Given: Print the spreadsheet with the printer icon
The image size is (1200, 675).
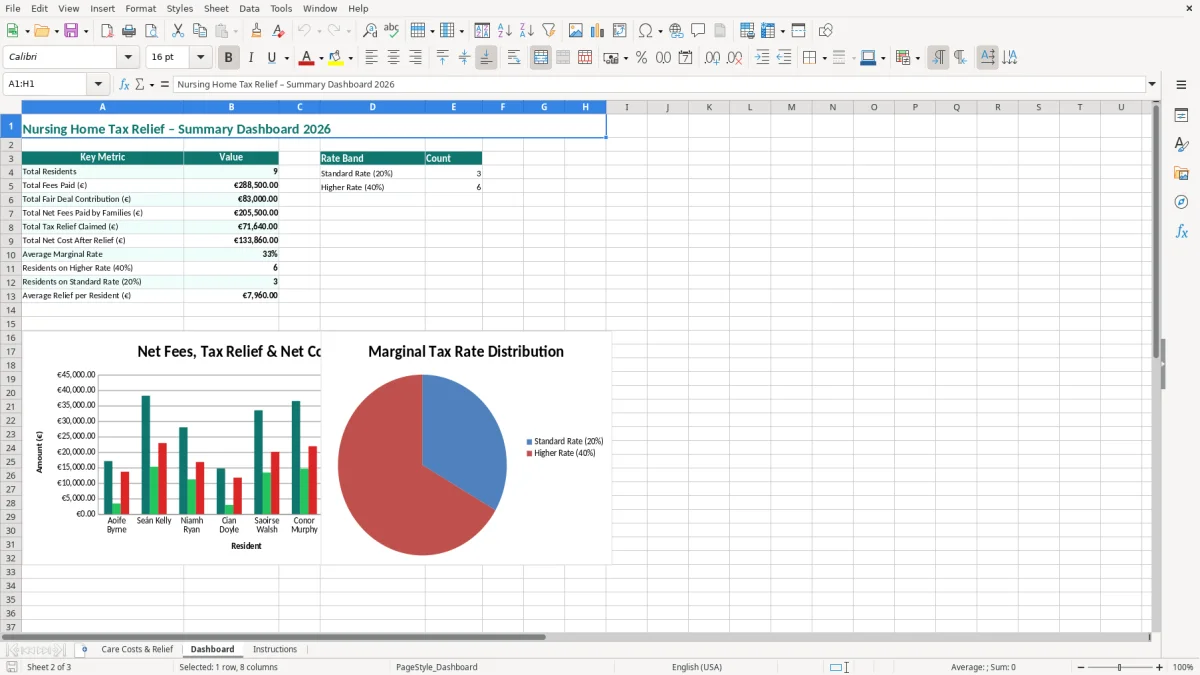Looking at the screenshot, I should pyautogui.click(x=129, y=31).
